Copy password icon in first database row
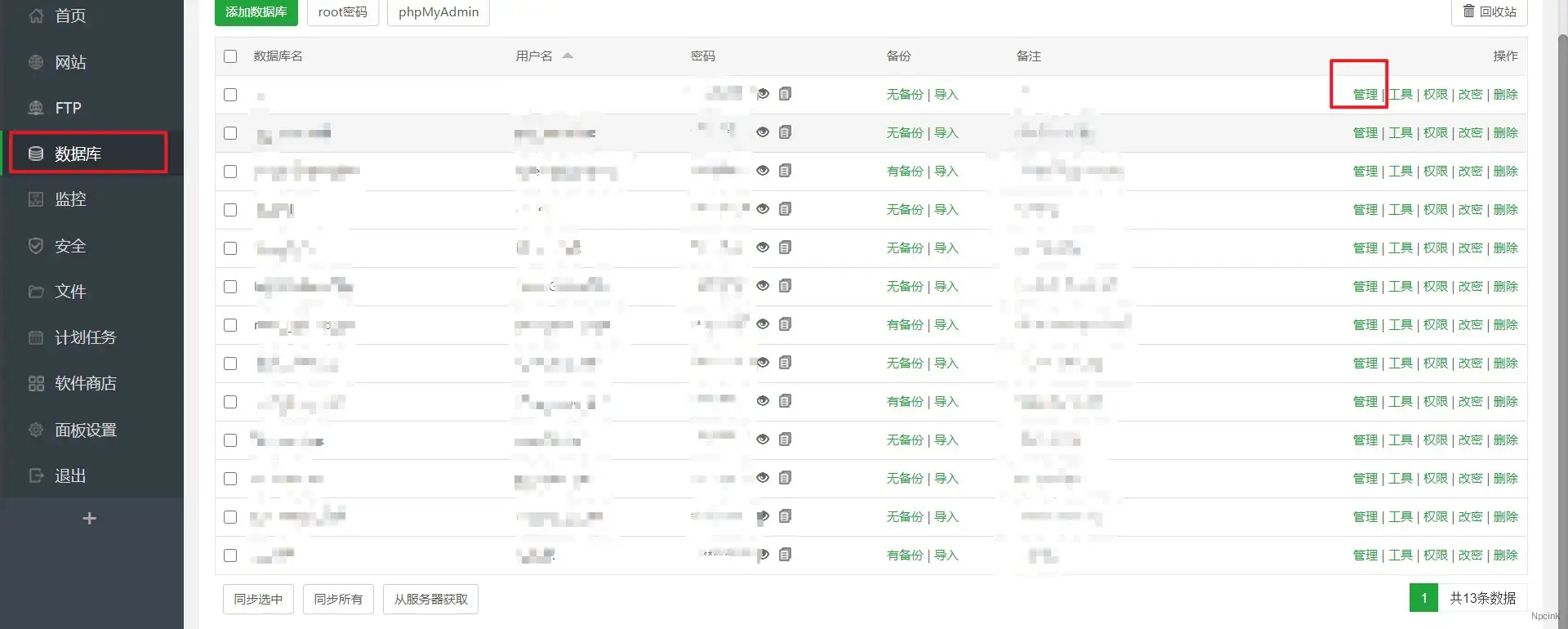 pyautogui.click(x=785, y=94)
